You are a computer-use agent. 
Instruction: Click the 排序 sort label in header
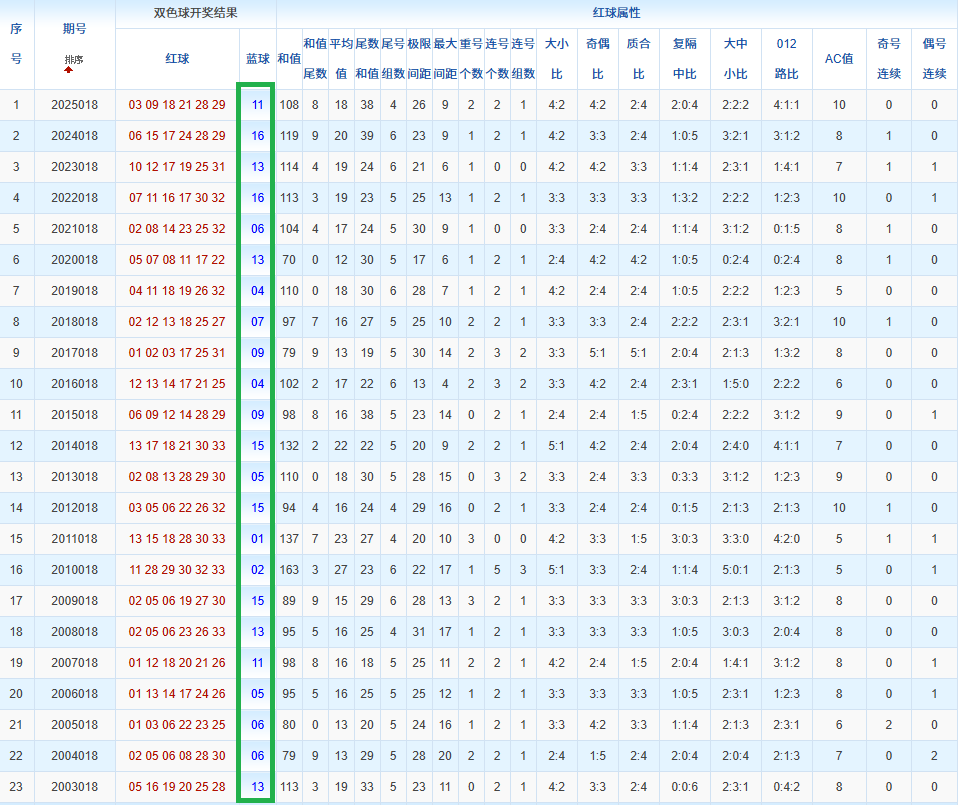(74, 60)
